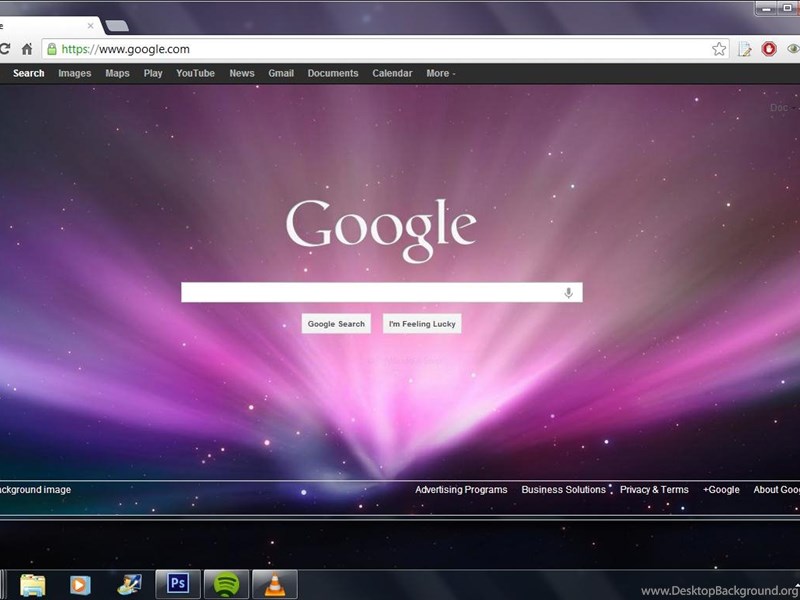Image resolution: width=800 pixels, height=600 pixels.
Task: Reload the page with the refresh icon
Action: pos(4,49)
